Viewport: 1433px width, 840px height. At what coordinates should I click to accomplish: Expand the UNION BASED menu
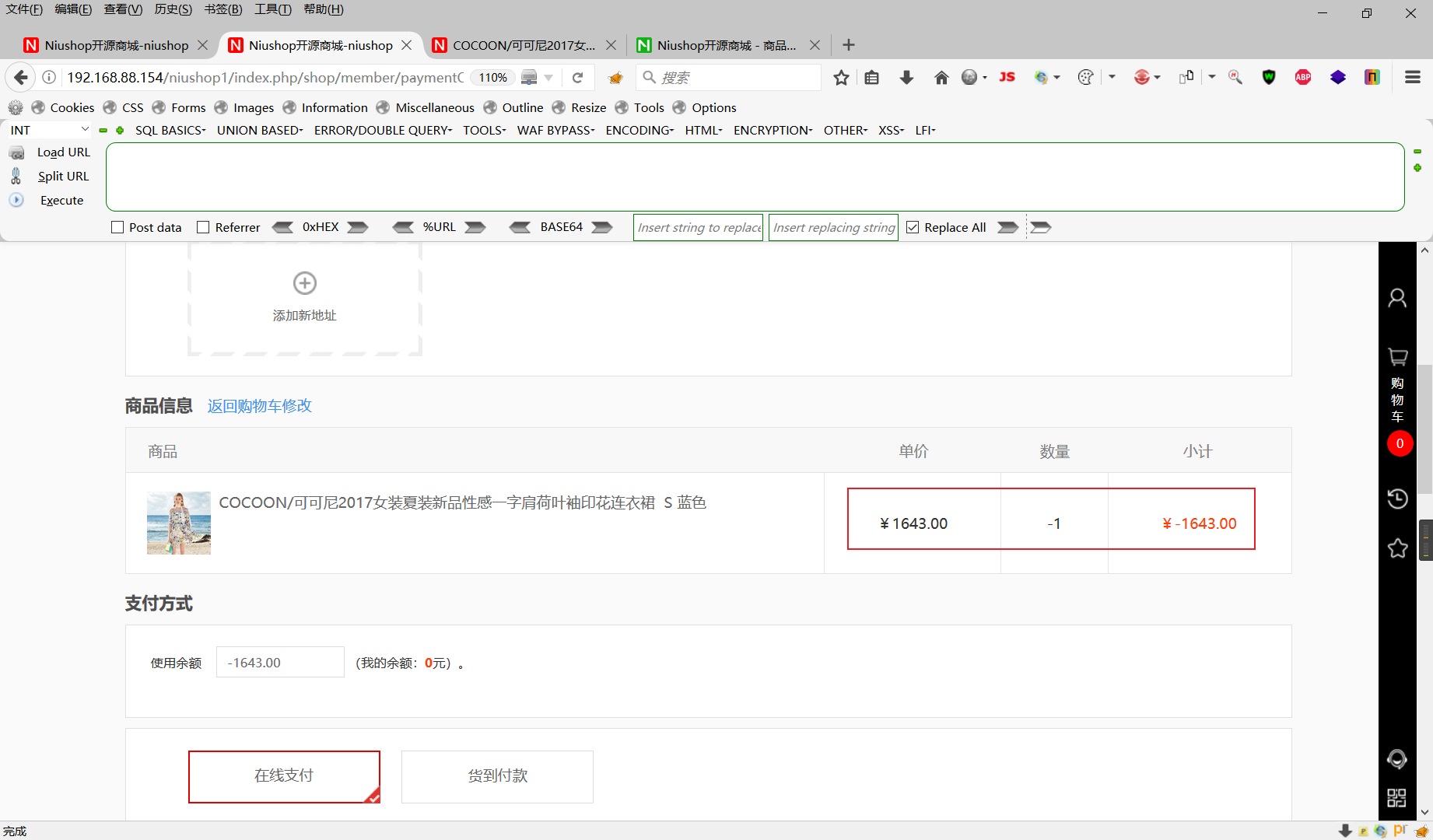(x=260, y=130)
